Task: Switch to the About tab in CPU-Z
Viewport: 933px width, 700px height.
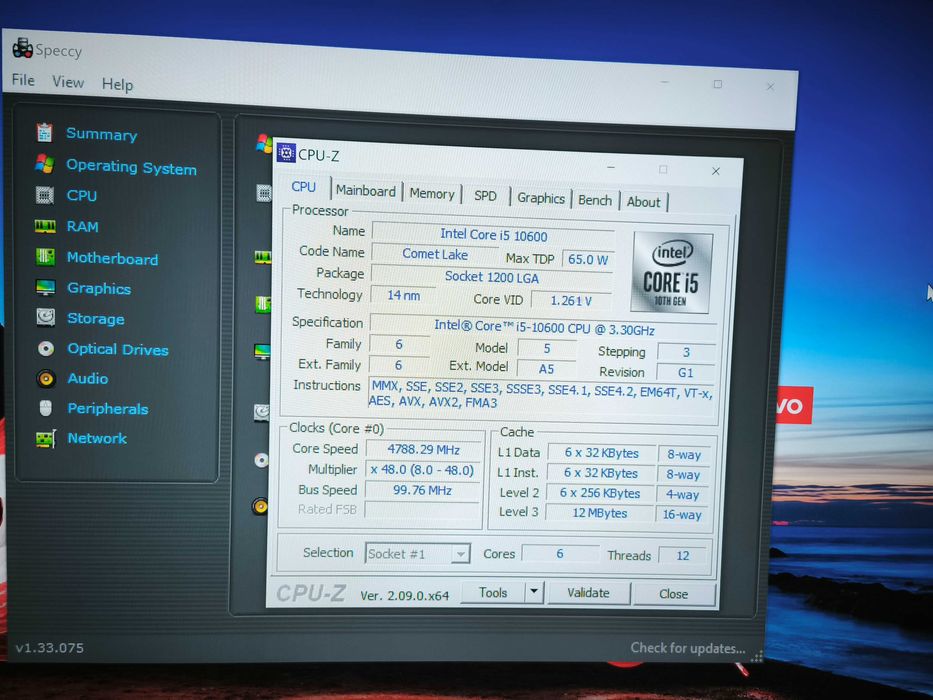Action: tap(643, 202)
